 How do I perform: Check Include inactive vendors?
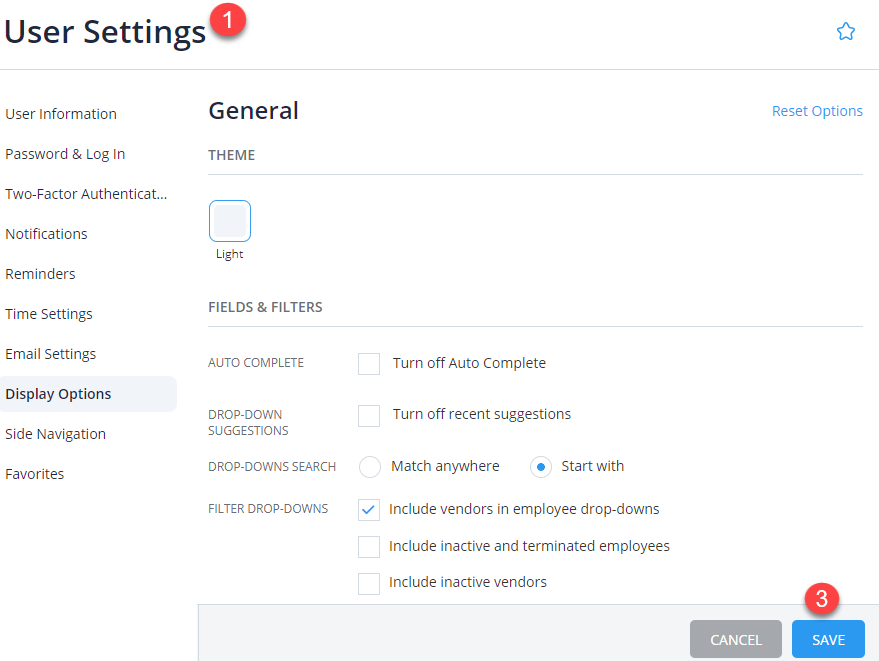point(368,581)
